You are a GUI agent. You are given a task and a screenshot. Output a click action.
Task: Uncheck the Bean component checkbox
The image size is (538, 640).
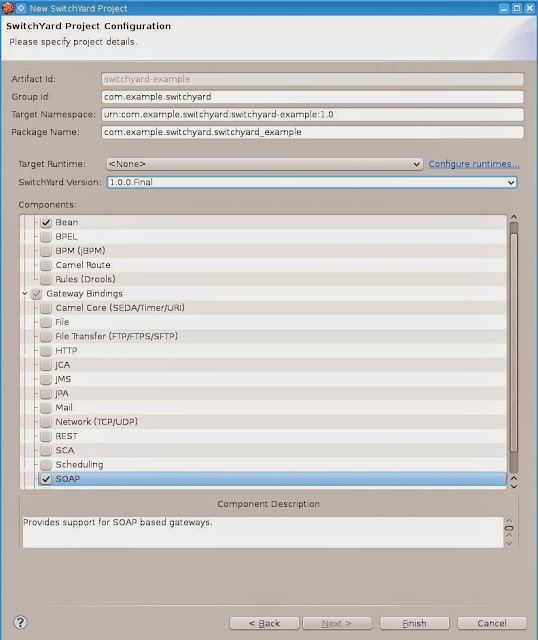tap(46, 222)
